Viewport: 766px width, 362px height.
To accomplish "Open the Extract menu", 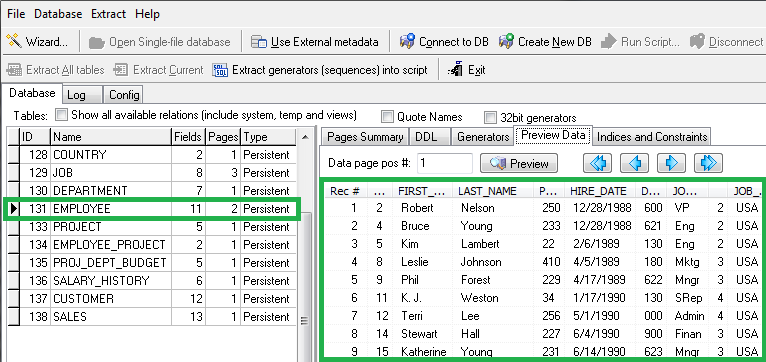I will tap(108, 14).
